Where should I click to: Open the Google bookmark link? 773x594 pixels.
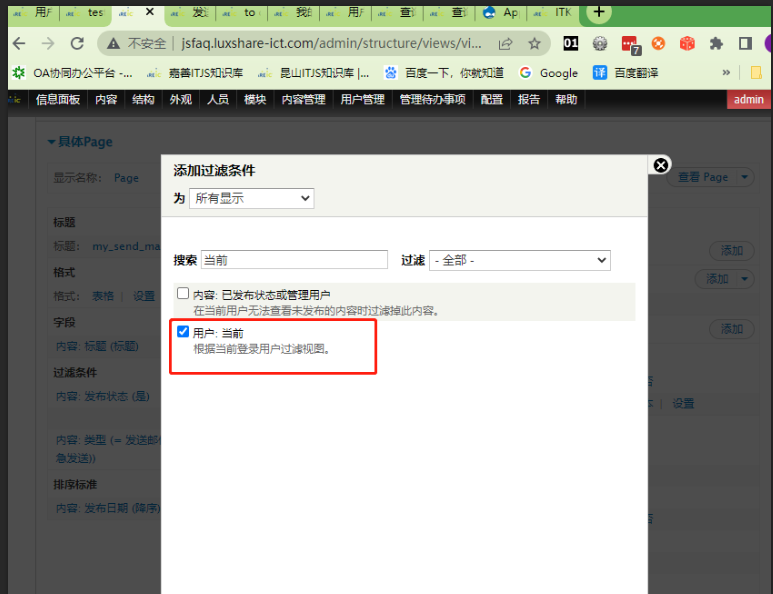click(548, 73)
